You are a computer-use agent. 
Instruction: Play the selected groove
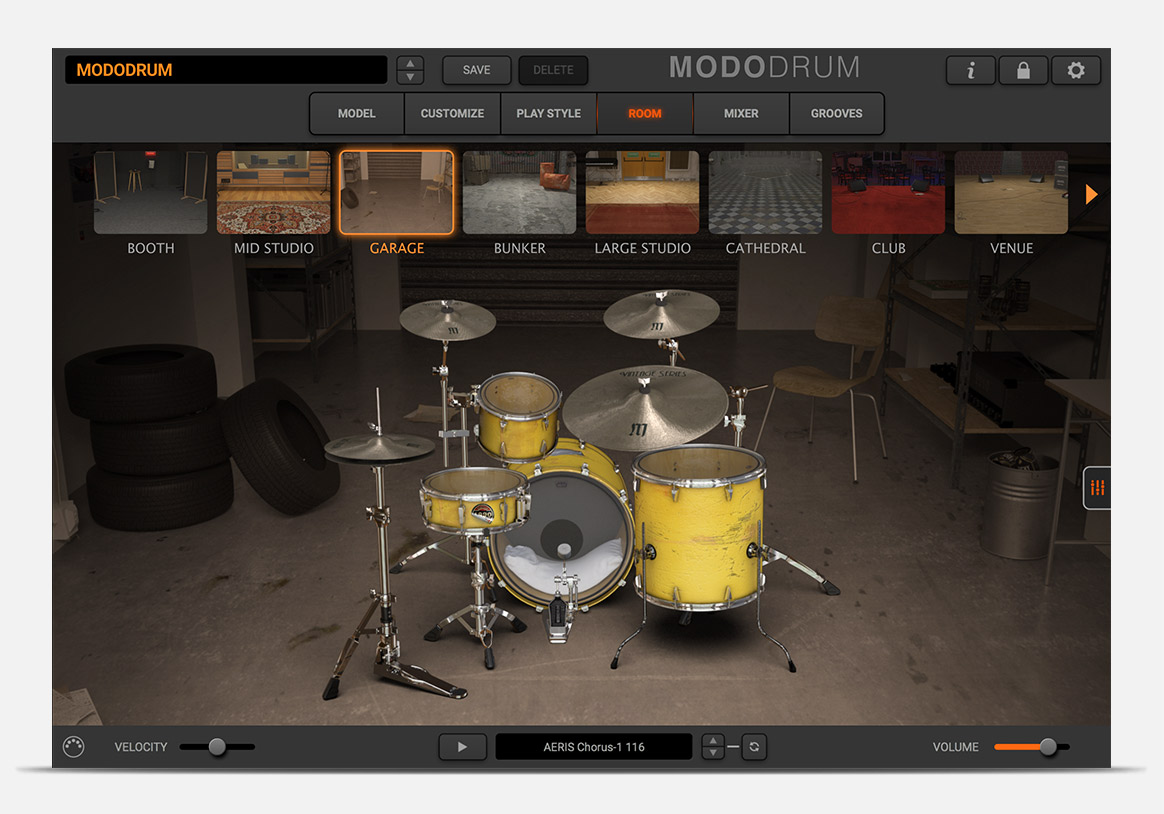coord(462,747)
